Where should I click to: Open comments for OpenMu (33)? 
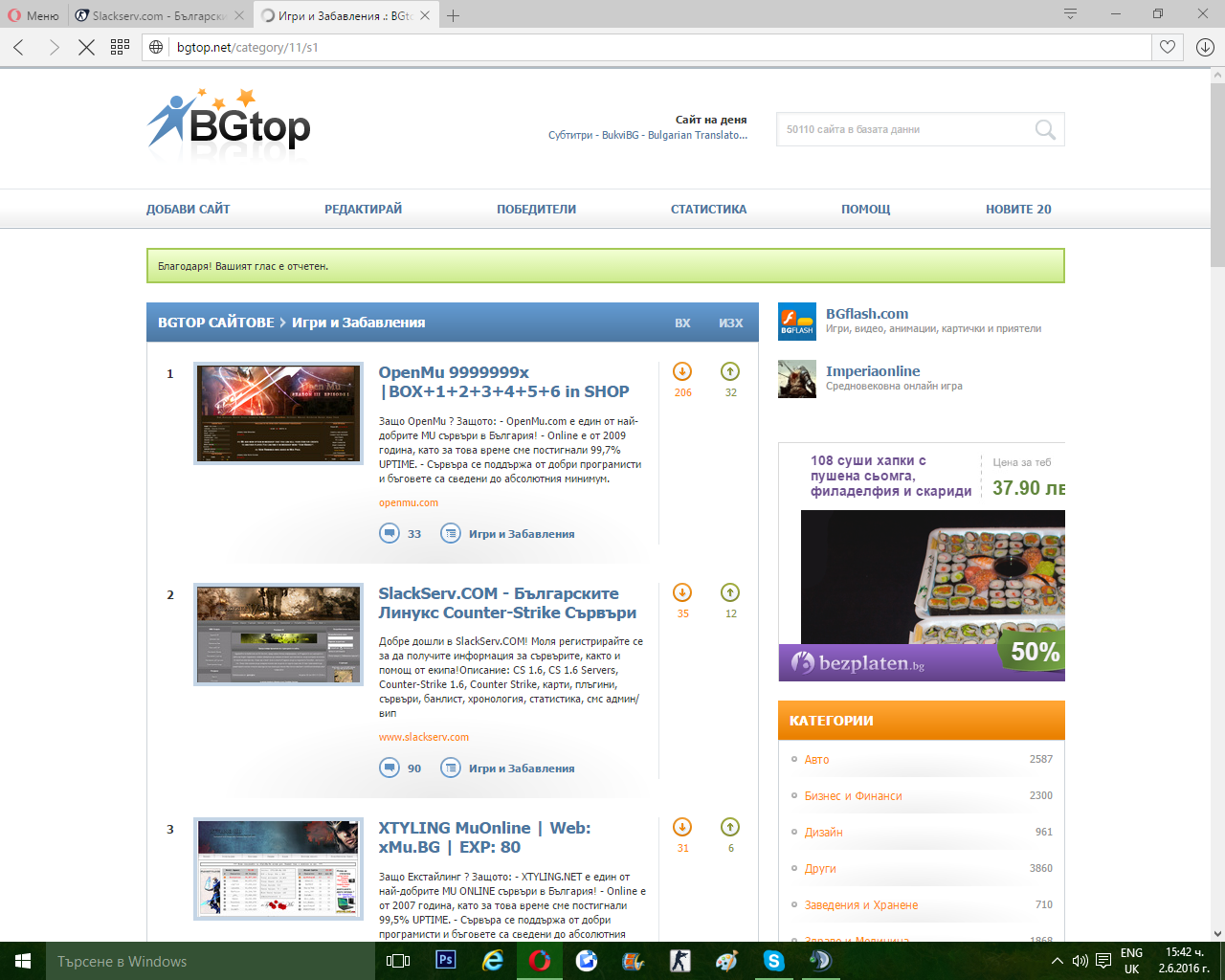click(400, 533)
